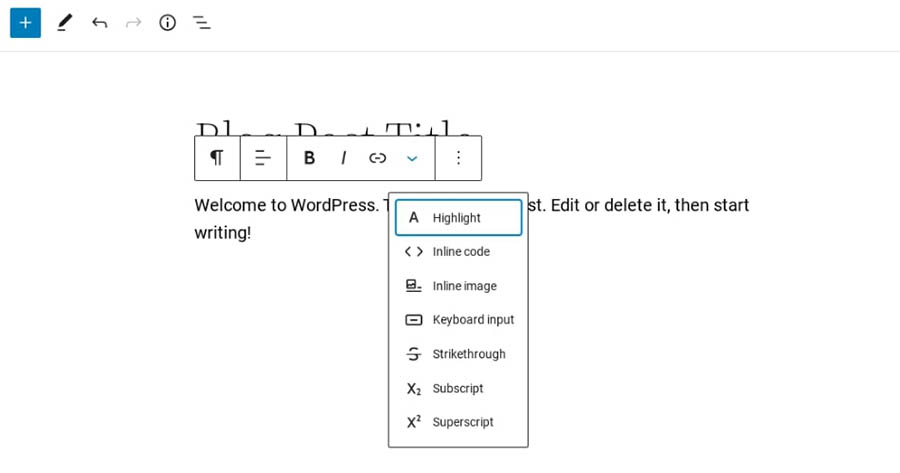Toggle bold formatting

(x=309, y=158)
